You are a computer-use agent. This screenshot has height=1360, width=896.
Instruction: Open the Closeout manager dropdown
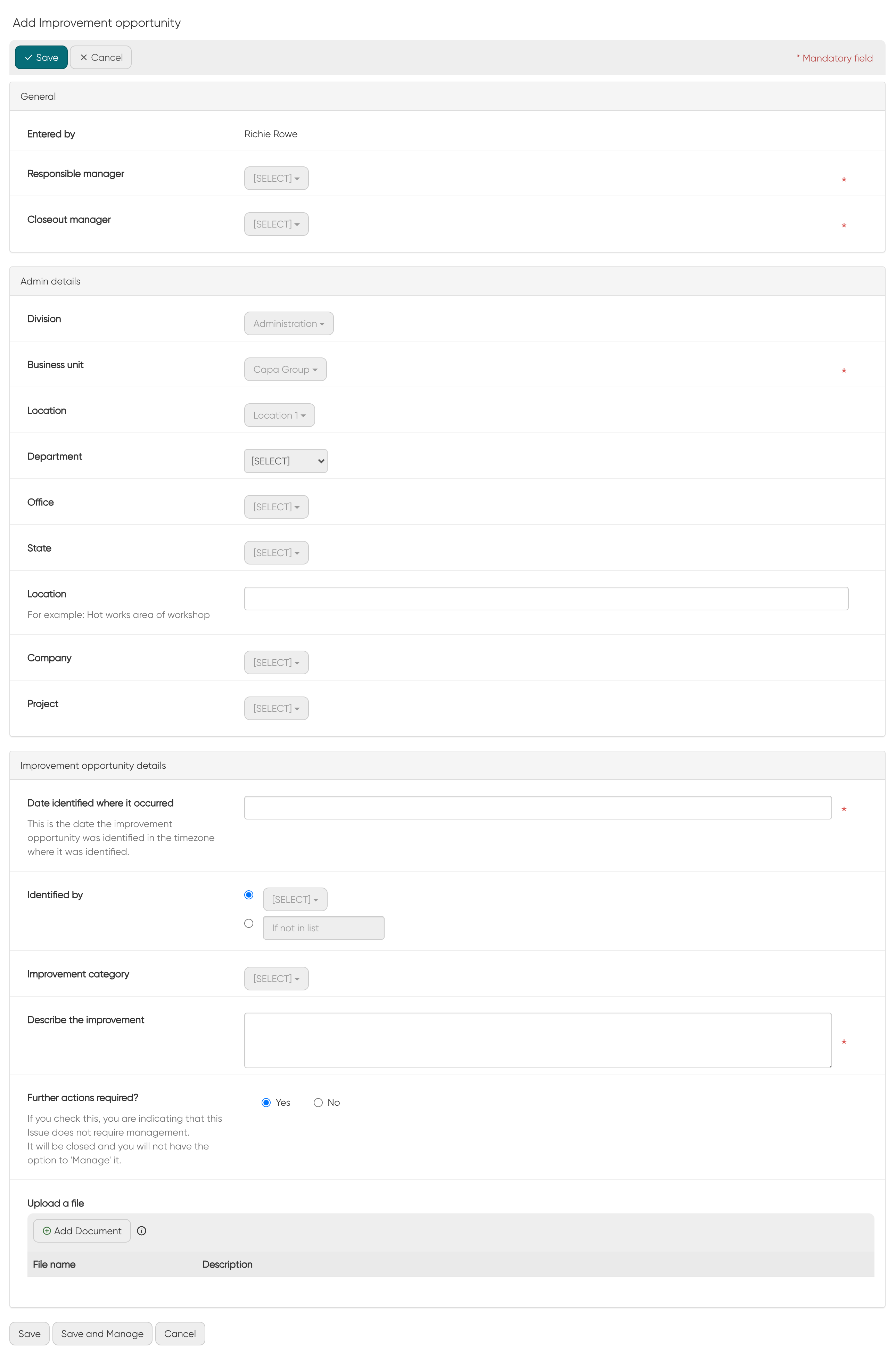[x=276, y=224]
